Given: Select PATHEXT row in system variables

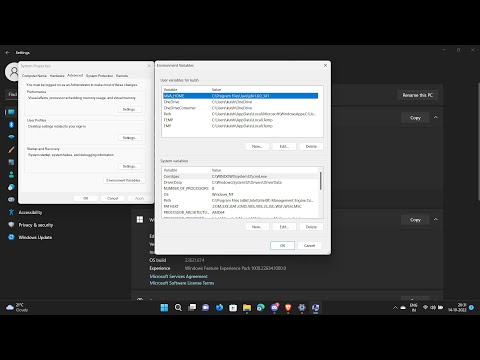Looking at the screenshot, I should (x=240, y=206).
